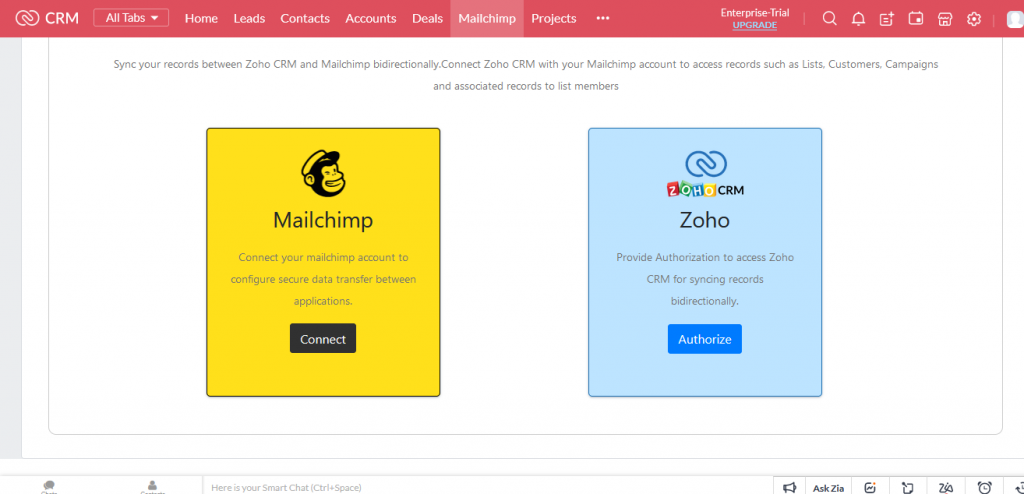Click the Zoho CRM logo in blue card
Screen dimensions: 1024x494
705,174
